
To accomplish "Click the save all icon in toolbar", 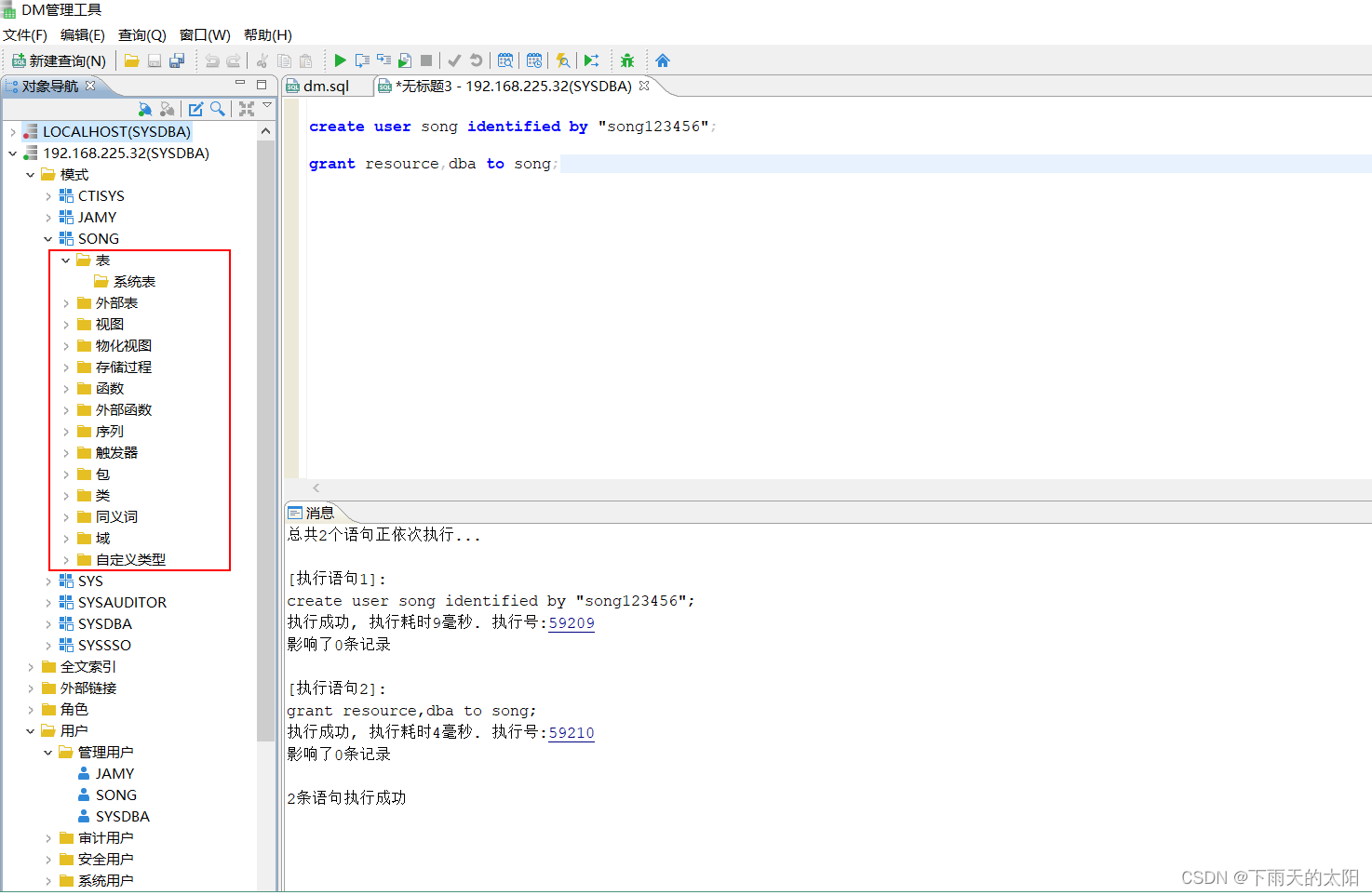I will pyautogui.click(x=177, y=60).
